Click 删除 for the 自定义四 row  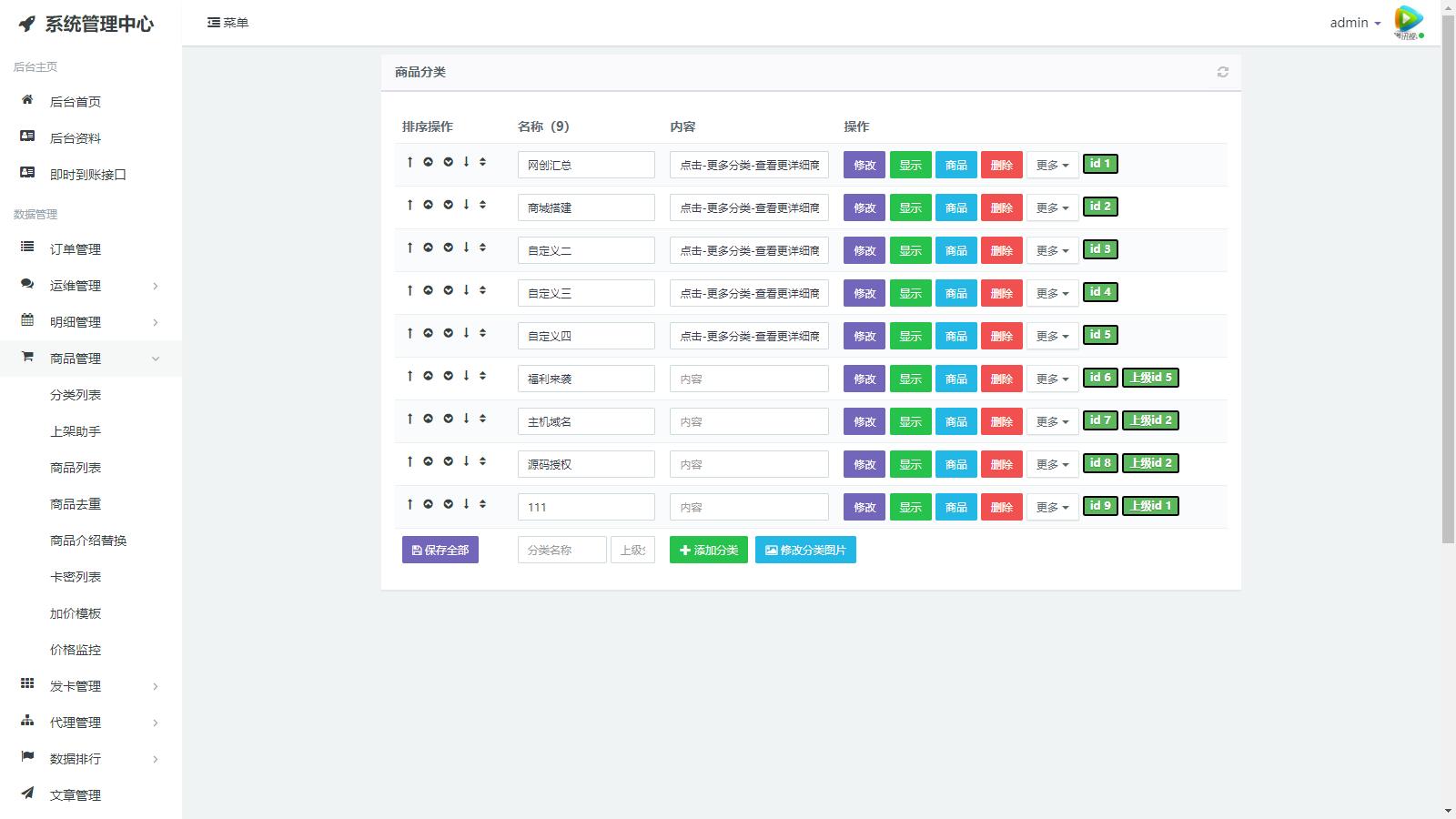tap(1002, 336)
